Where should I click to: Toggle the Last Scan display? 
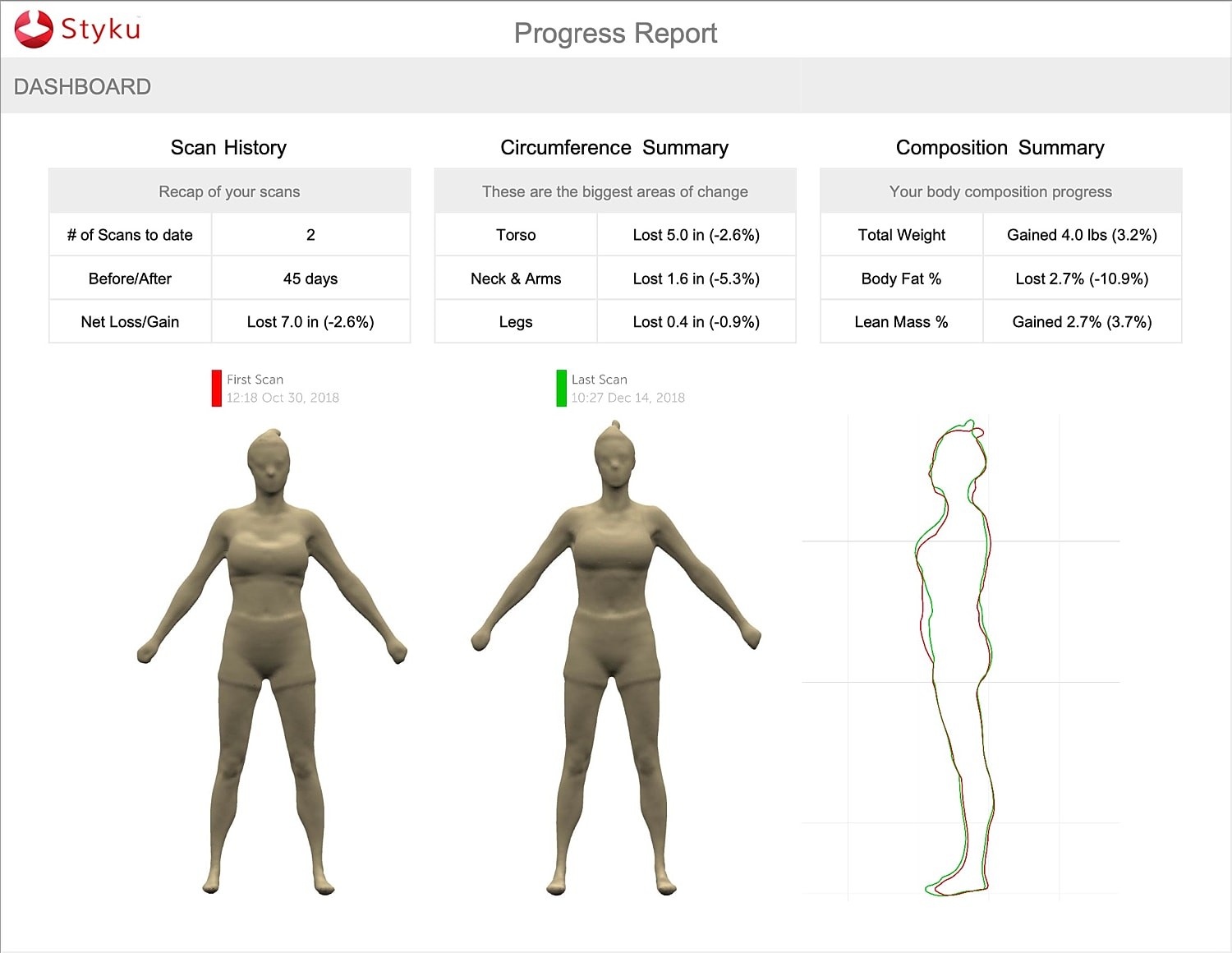point(599,380)
